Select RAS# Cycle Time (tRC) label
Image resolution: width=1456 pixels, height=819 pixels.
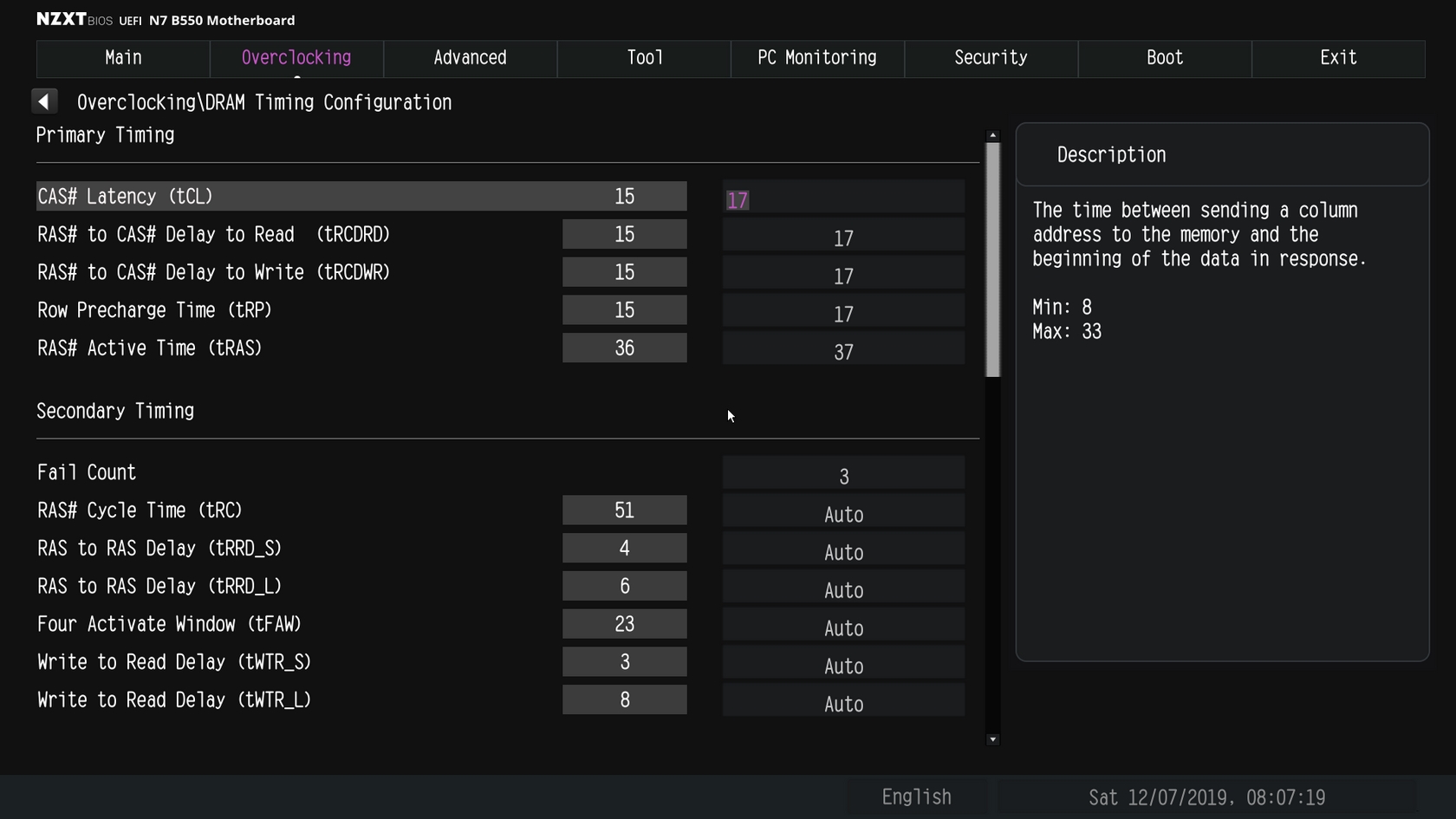140,510
